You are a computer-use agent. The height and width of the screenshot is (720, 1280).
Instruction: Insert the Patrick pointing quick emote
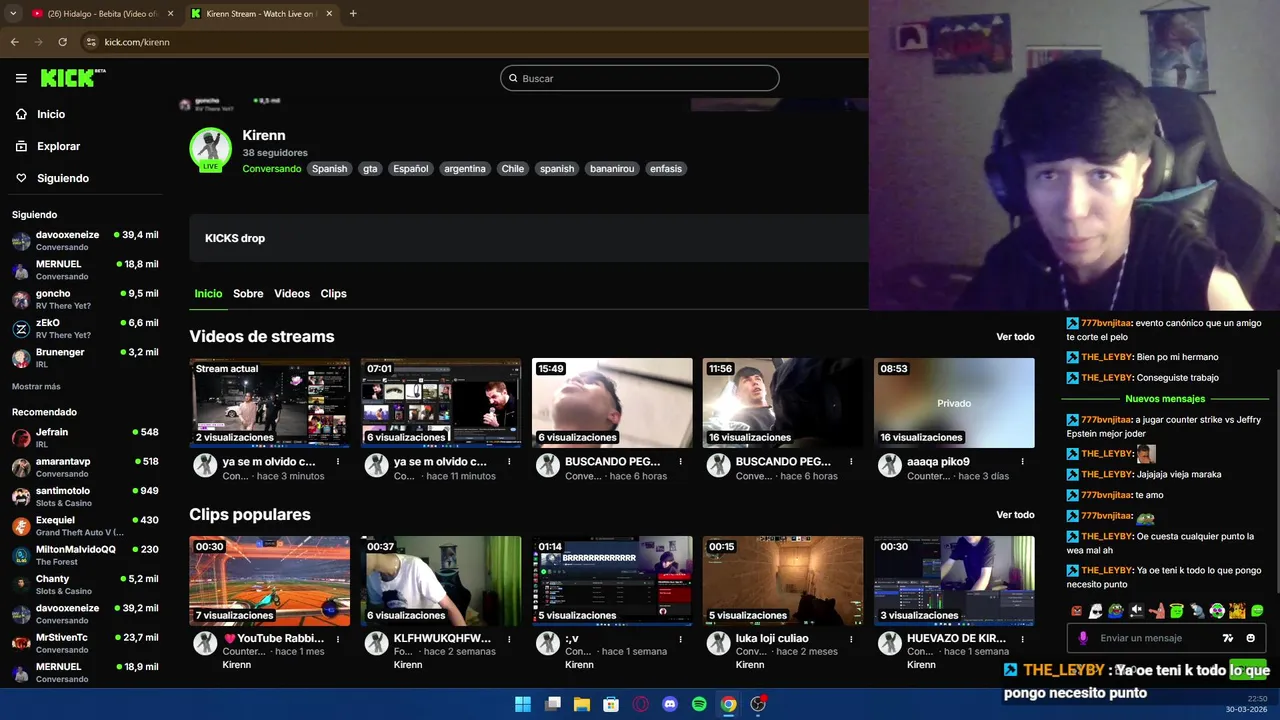click(1156, 611)
